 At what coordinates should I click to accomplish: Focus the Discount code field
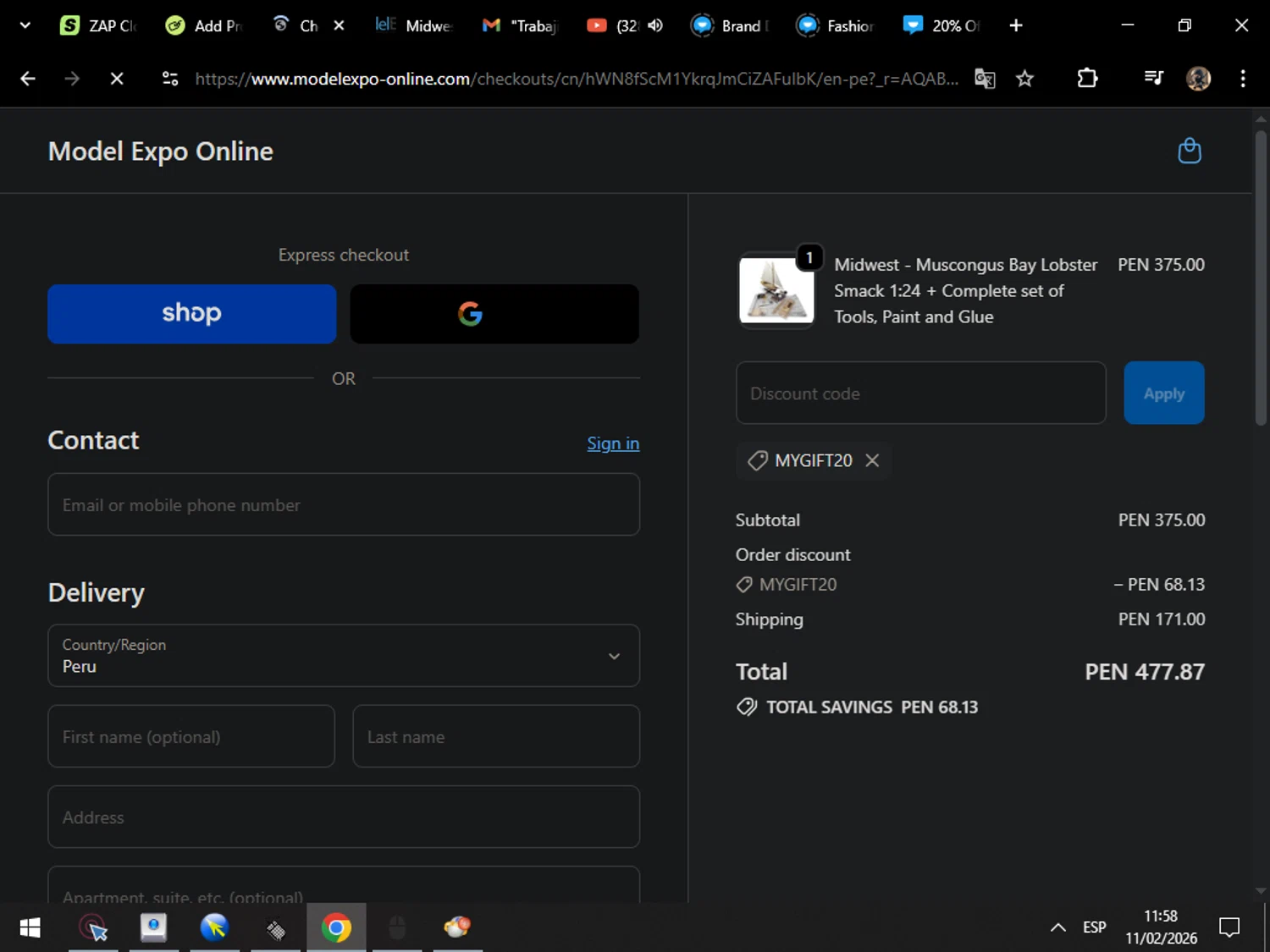[921, 393]
